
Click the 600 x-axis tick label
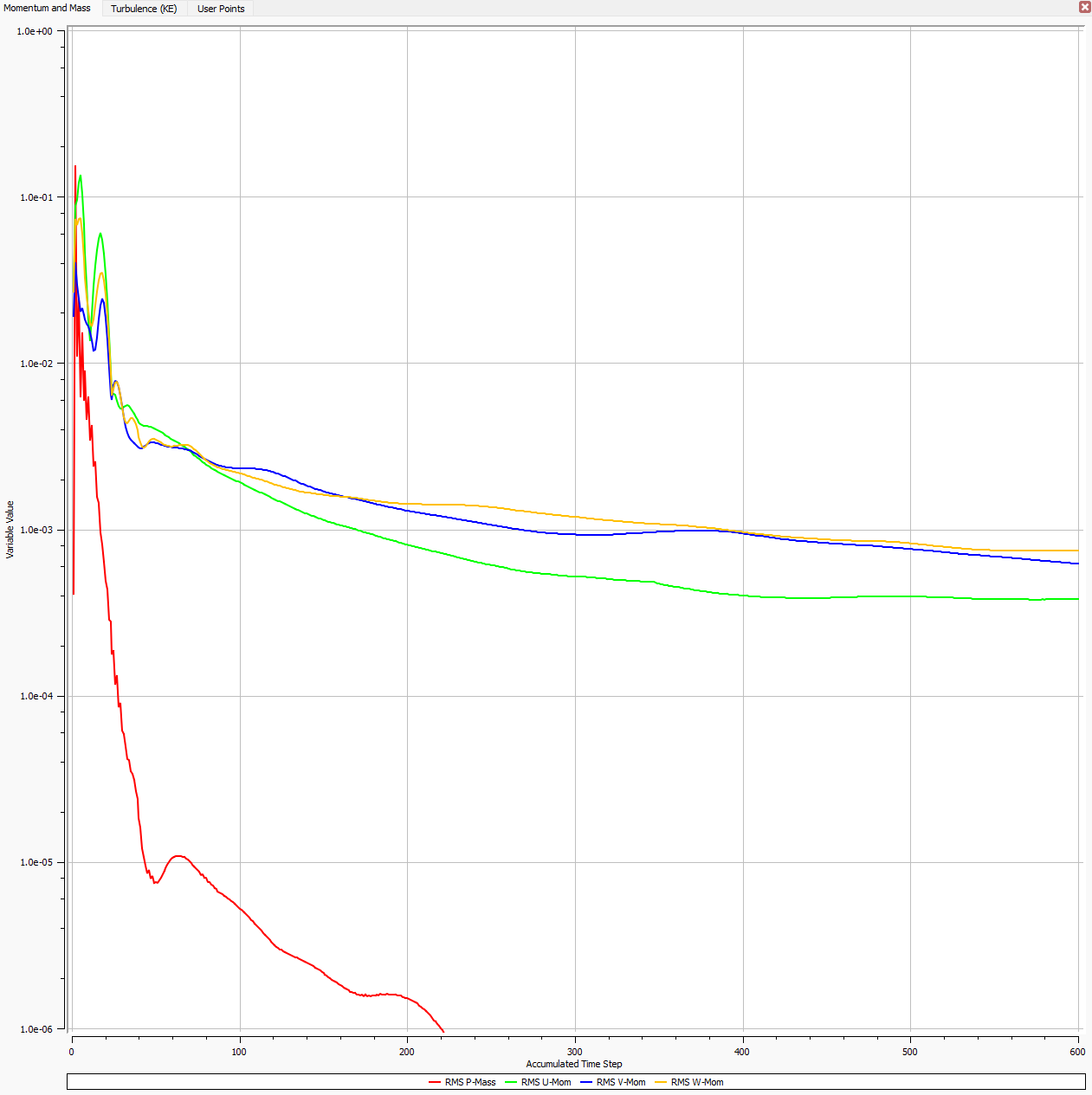(x=1077, y=1052)
